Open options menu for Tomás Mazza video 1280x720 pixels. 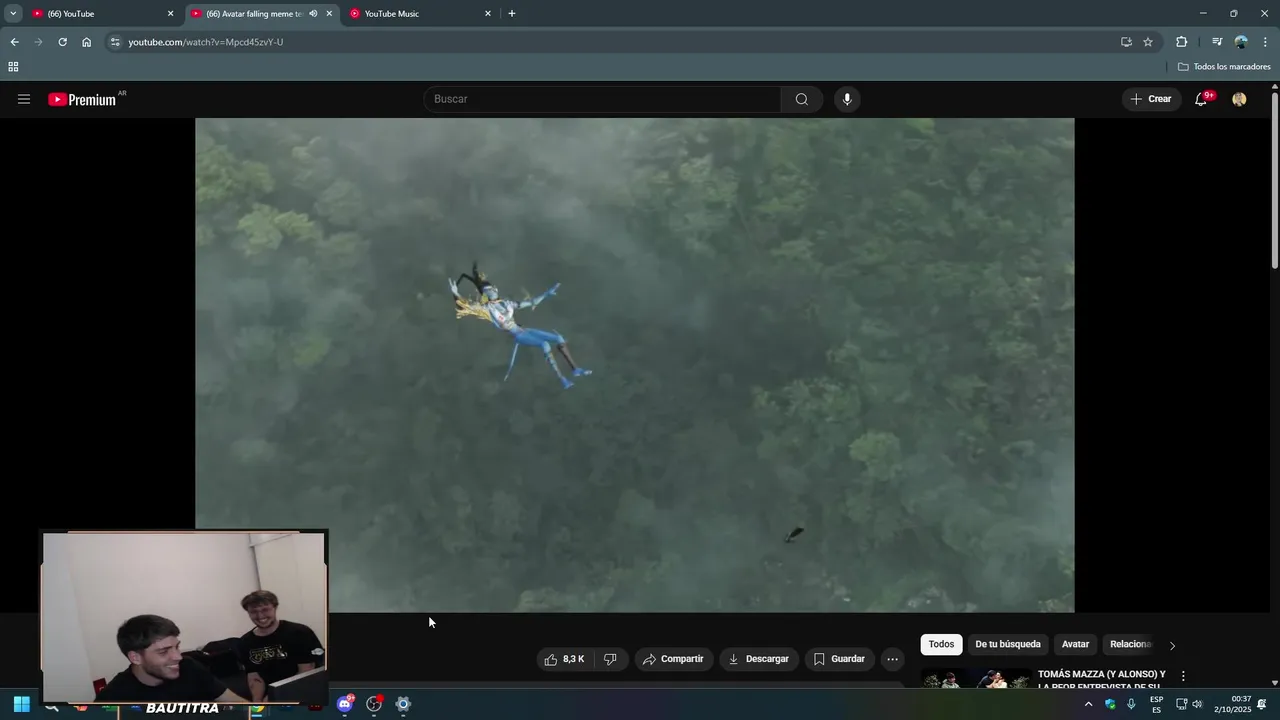click(1183, 676)
